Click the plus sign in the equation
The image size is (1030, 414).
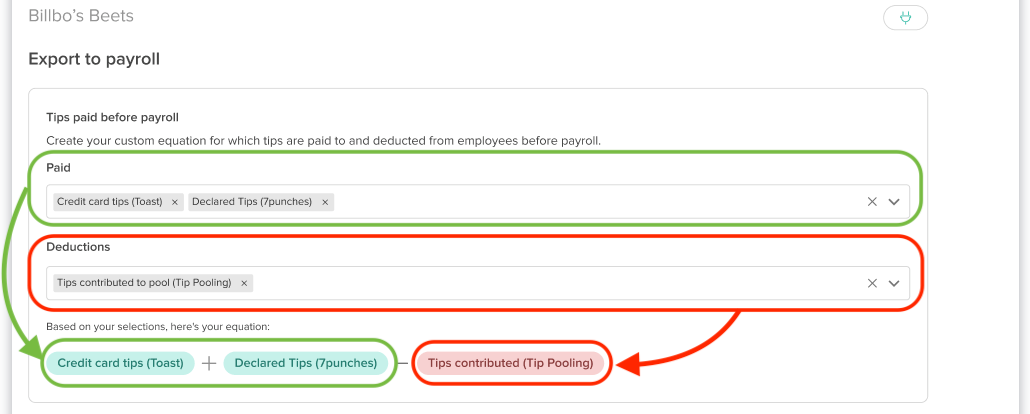click(208, 364)
